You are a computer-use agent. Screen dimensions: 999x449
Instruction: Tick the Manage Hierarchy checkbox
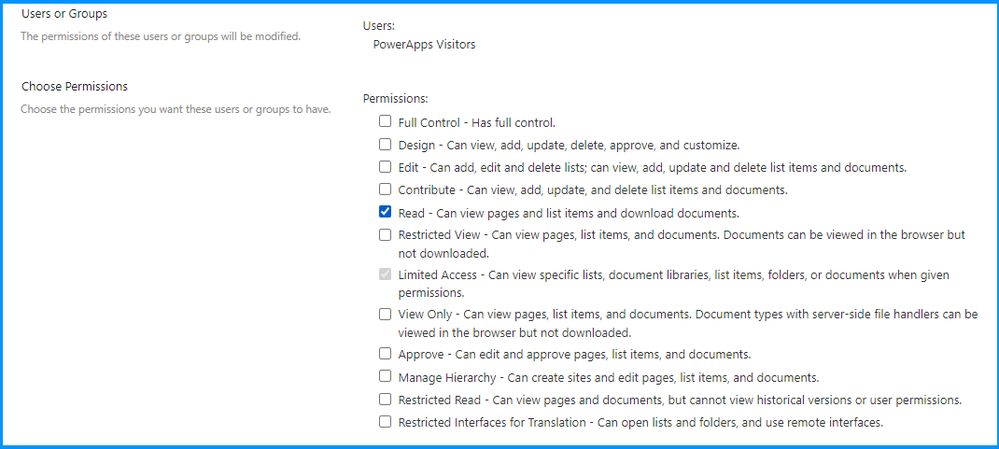[385, 377]
